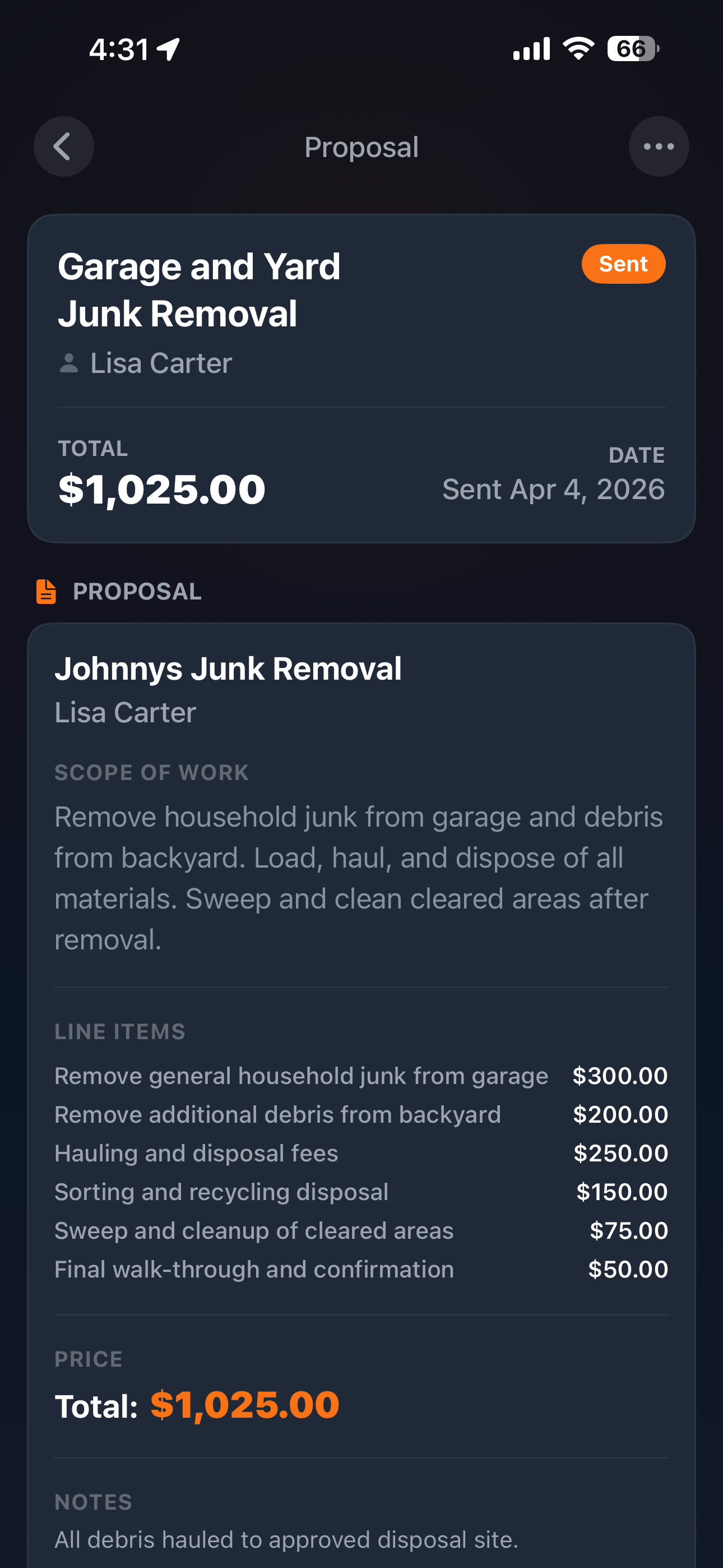Image resolution: width=723 pixels, height=1568 pixels.
Task: Tap the orange Total price amount
Action: pos(245,1405)
